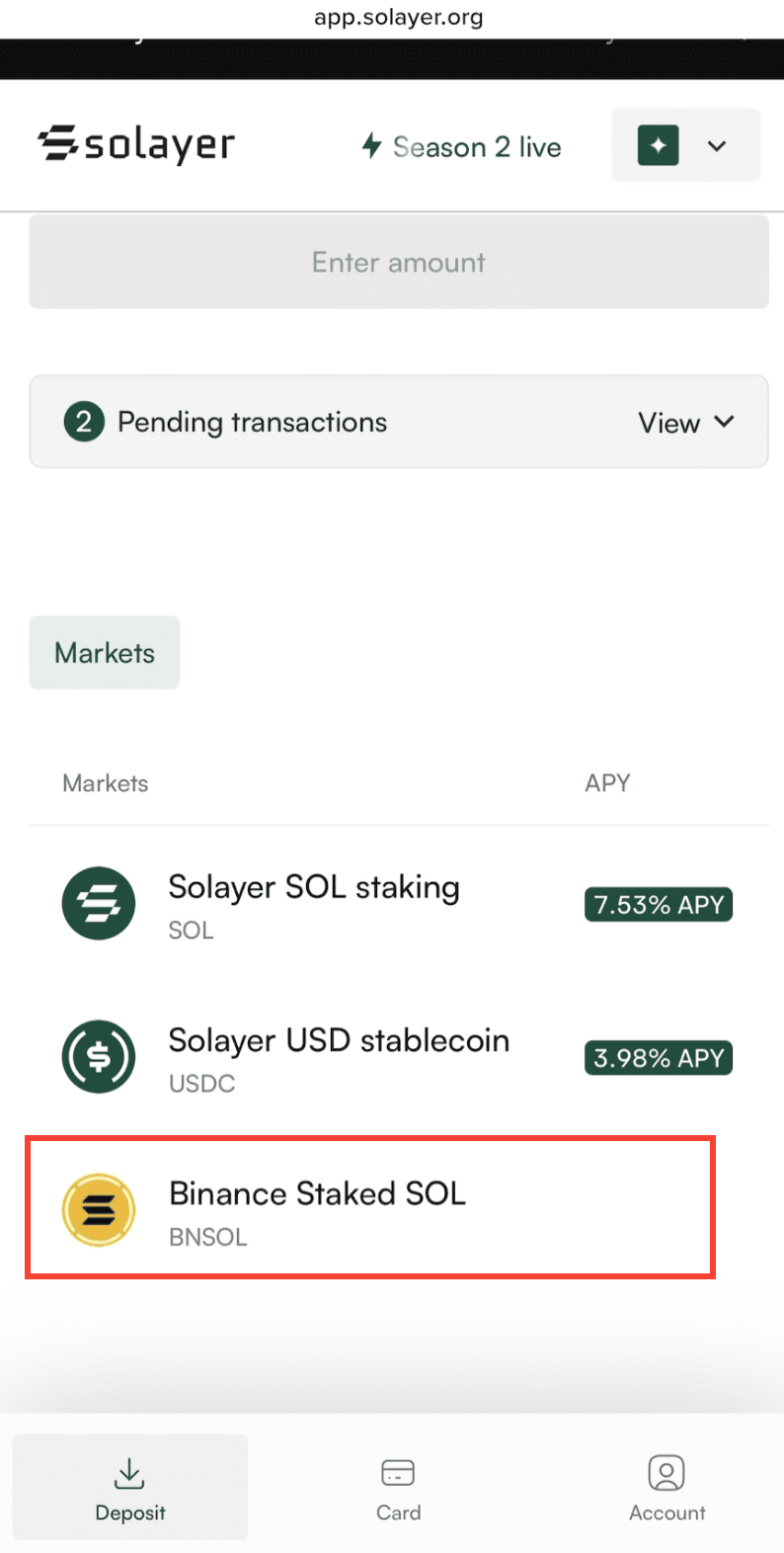Click the Solayer logo in the header

(x=135, y=144)
